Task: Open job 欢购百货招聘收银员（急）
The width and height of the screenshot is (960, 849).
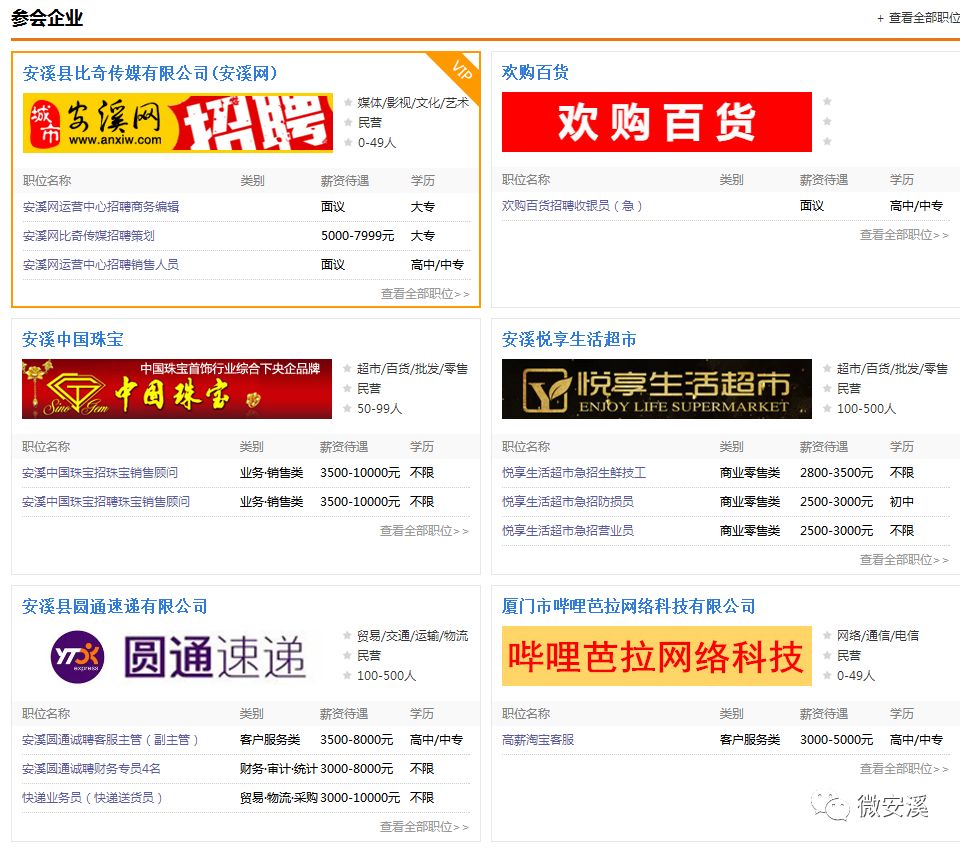Action: [x=572, y=206]
